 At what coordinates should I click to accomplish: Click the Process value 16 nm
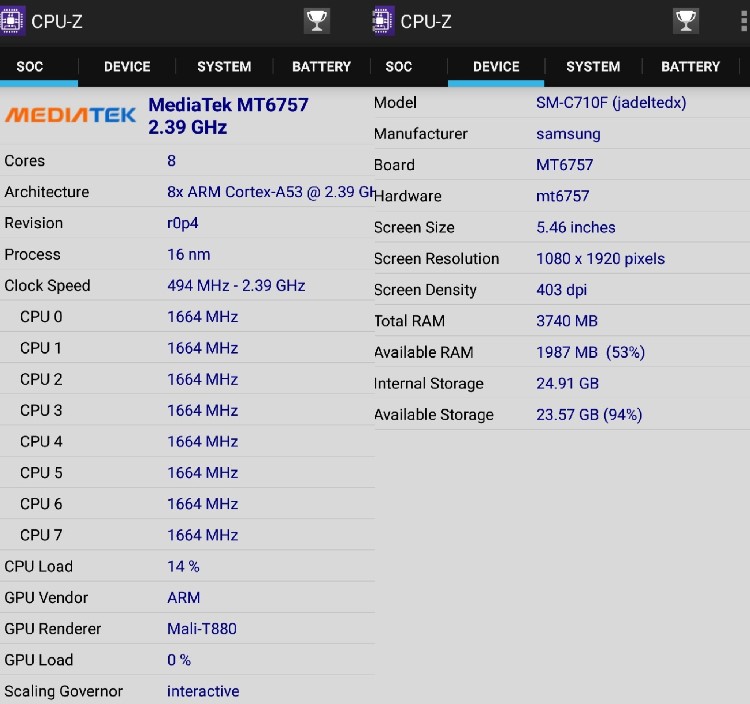(188, 254)
